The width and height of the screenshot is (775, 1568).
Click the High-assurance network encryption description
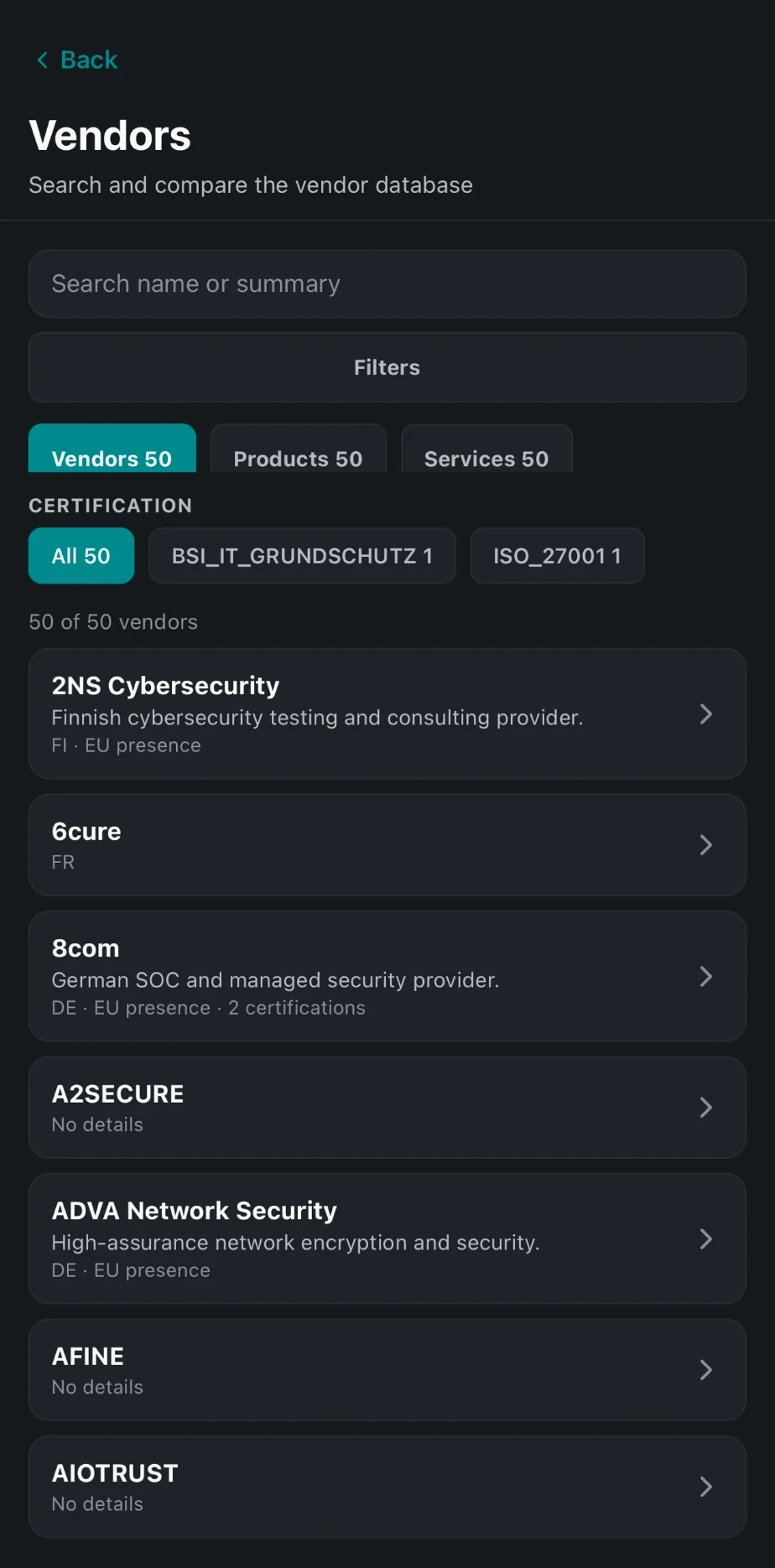point(295,1243)
